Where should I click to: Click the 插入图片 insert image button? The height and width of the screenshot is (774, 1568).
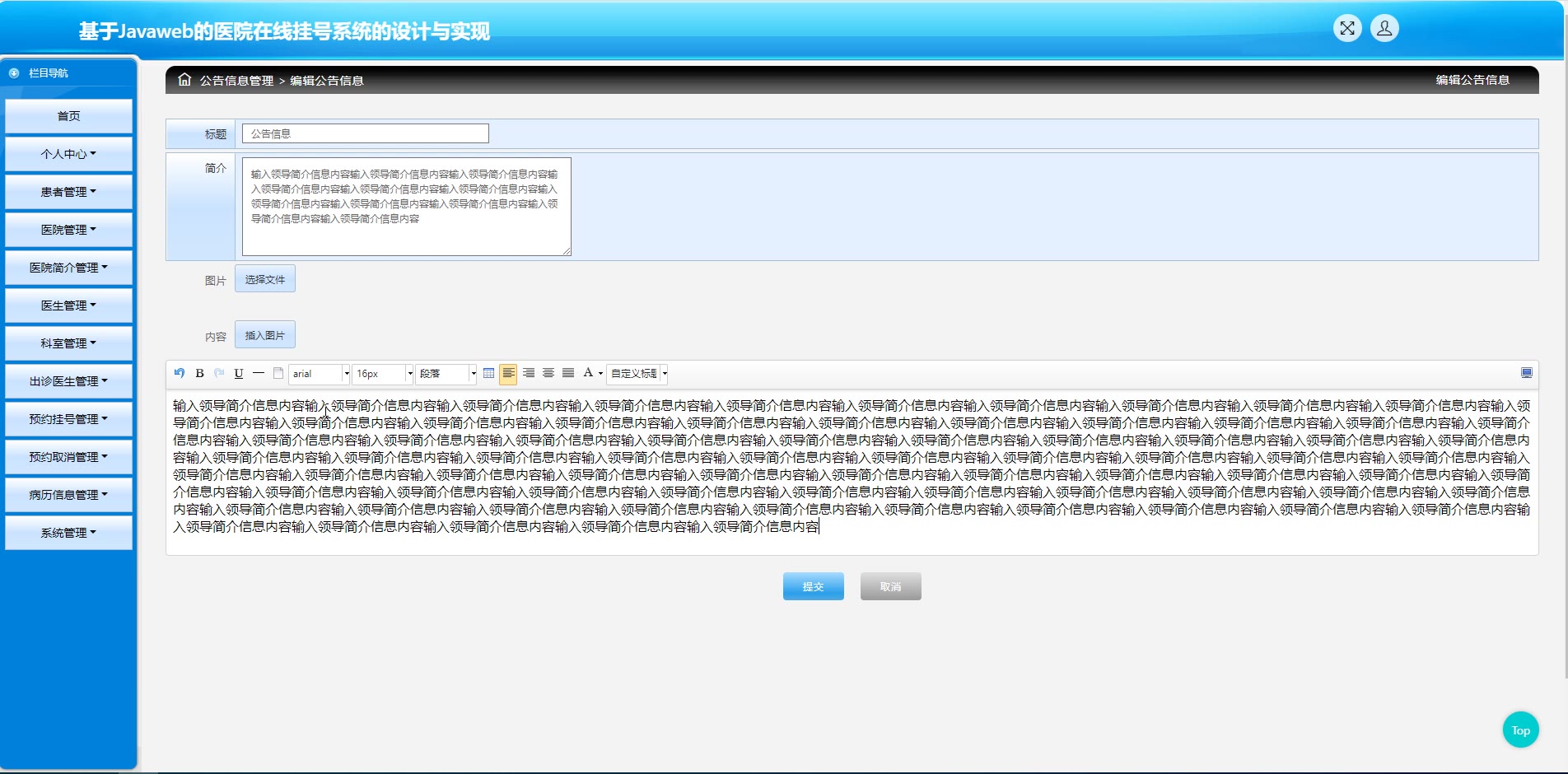tap(265, 335)
